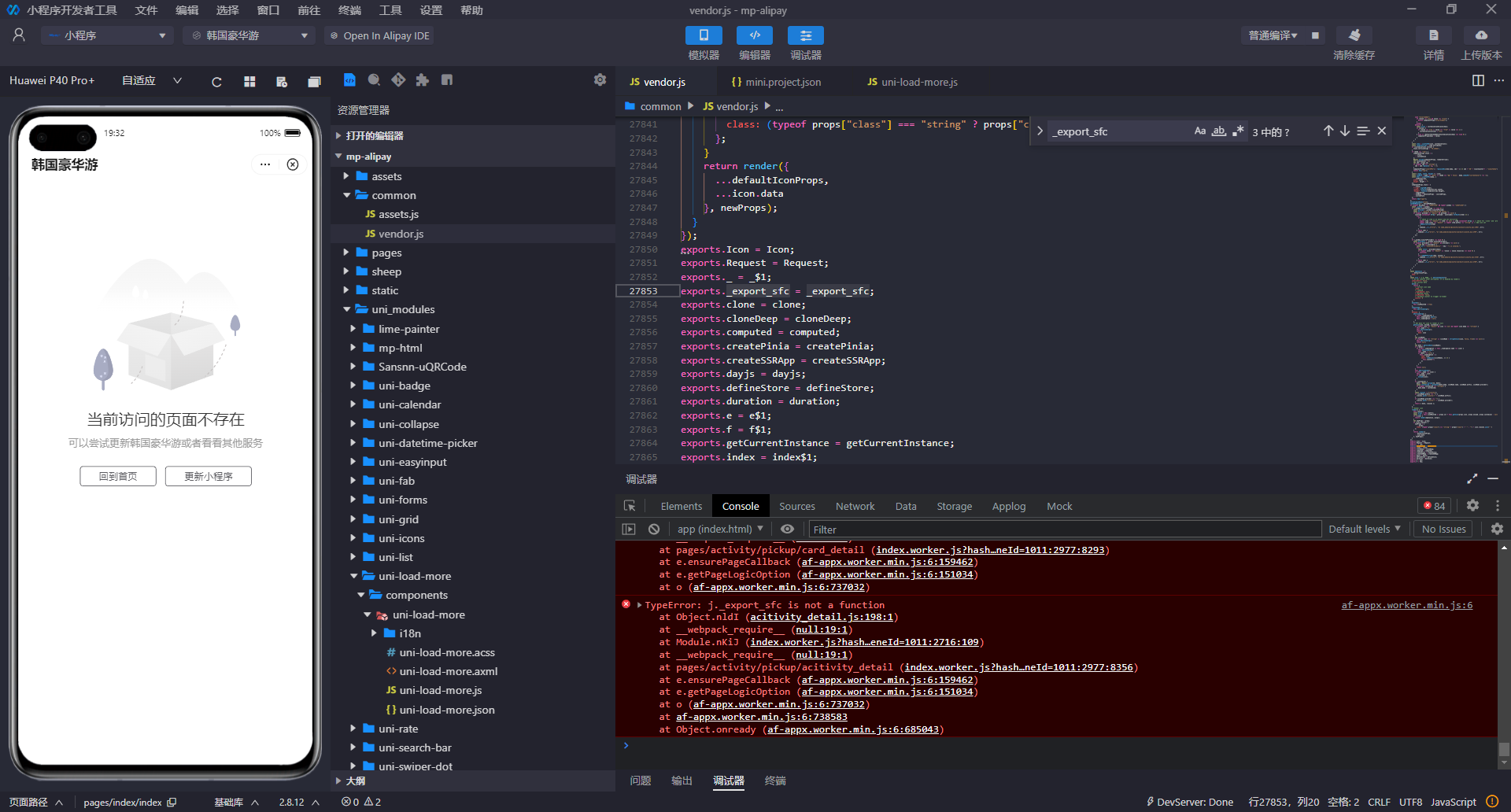The image size is (1511, 812).
Task: Go to previous search match arrow
Action: point(1328,131)
